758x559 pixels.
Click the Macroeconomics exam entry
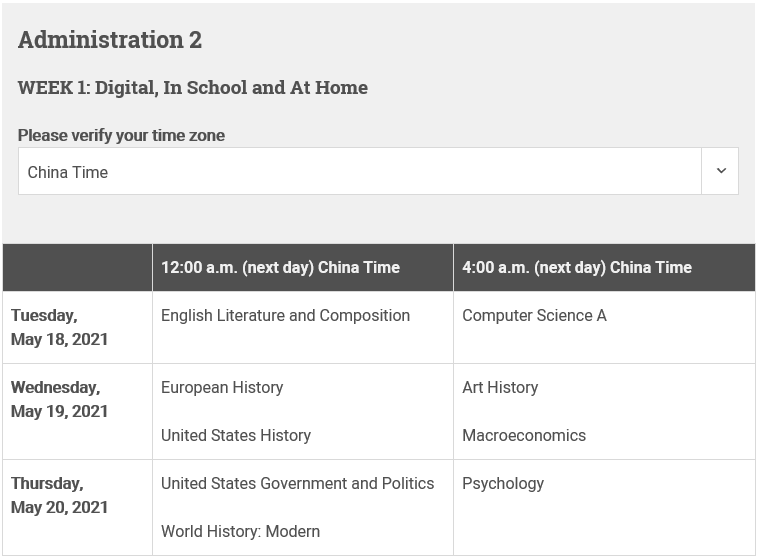click(524, 436)
